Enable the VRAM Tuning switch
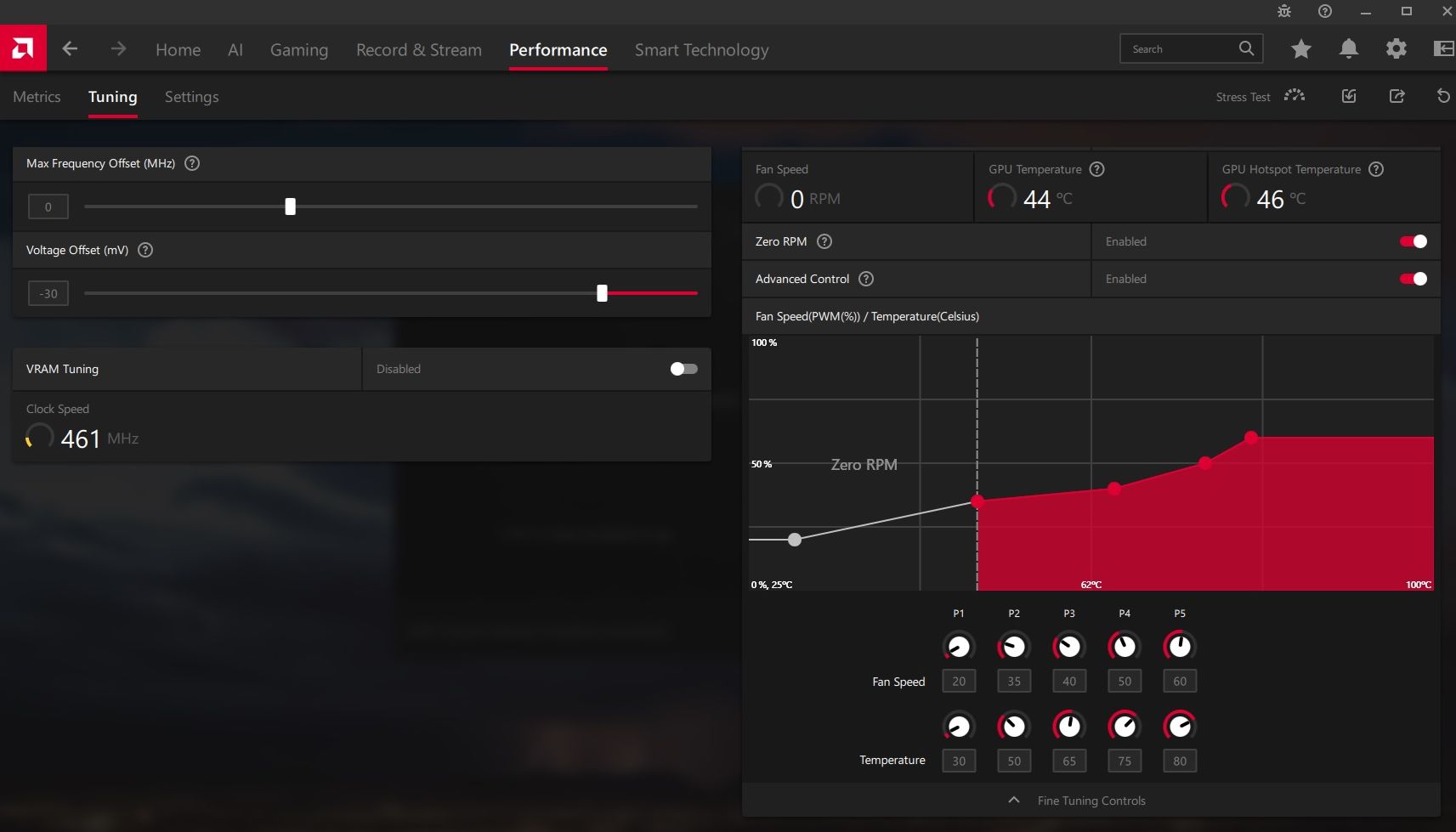This screenshot has width=1456, height=832. click(683, 369)
